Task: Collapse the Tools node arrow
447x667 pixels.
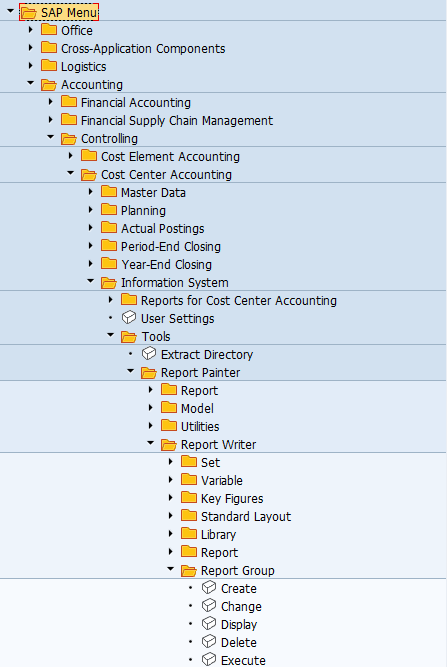Action: 110,335
